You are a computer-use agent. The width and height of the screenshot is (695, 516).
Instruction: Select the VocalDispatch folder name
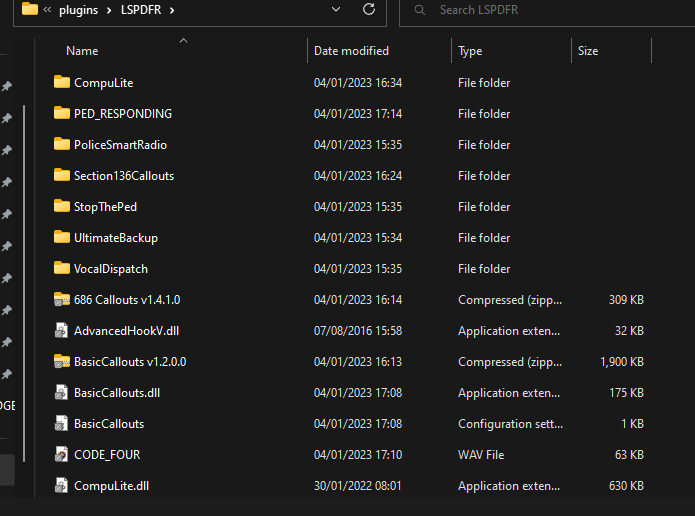[111, 269]
